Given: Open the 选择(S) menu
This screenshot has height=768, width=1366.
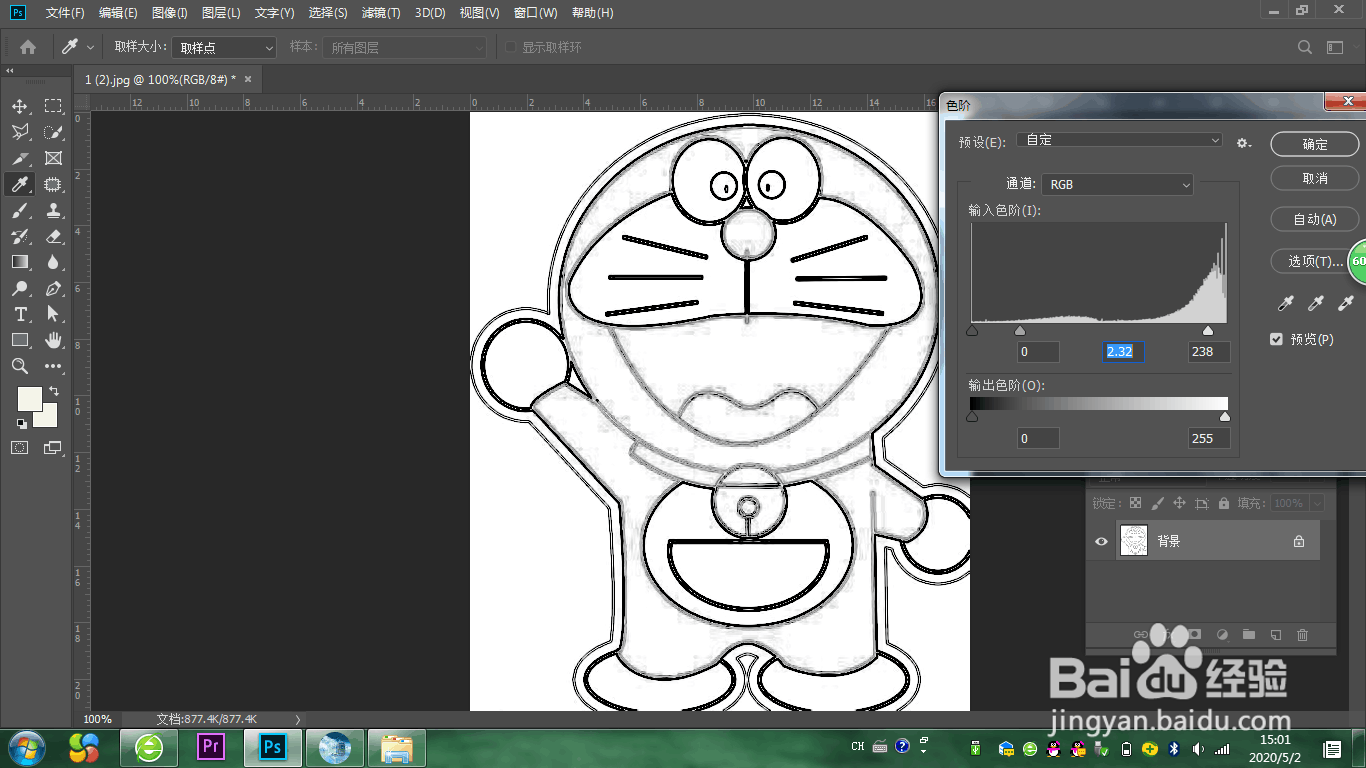Looking at the screenshot, I should click(328, 13).
